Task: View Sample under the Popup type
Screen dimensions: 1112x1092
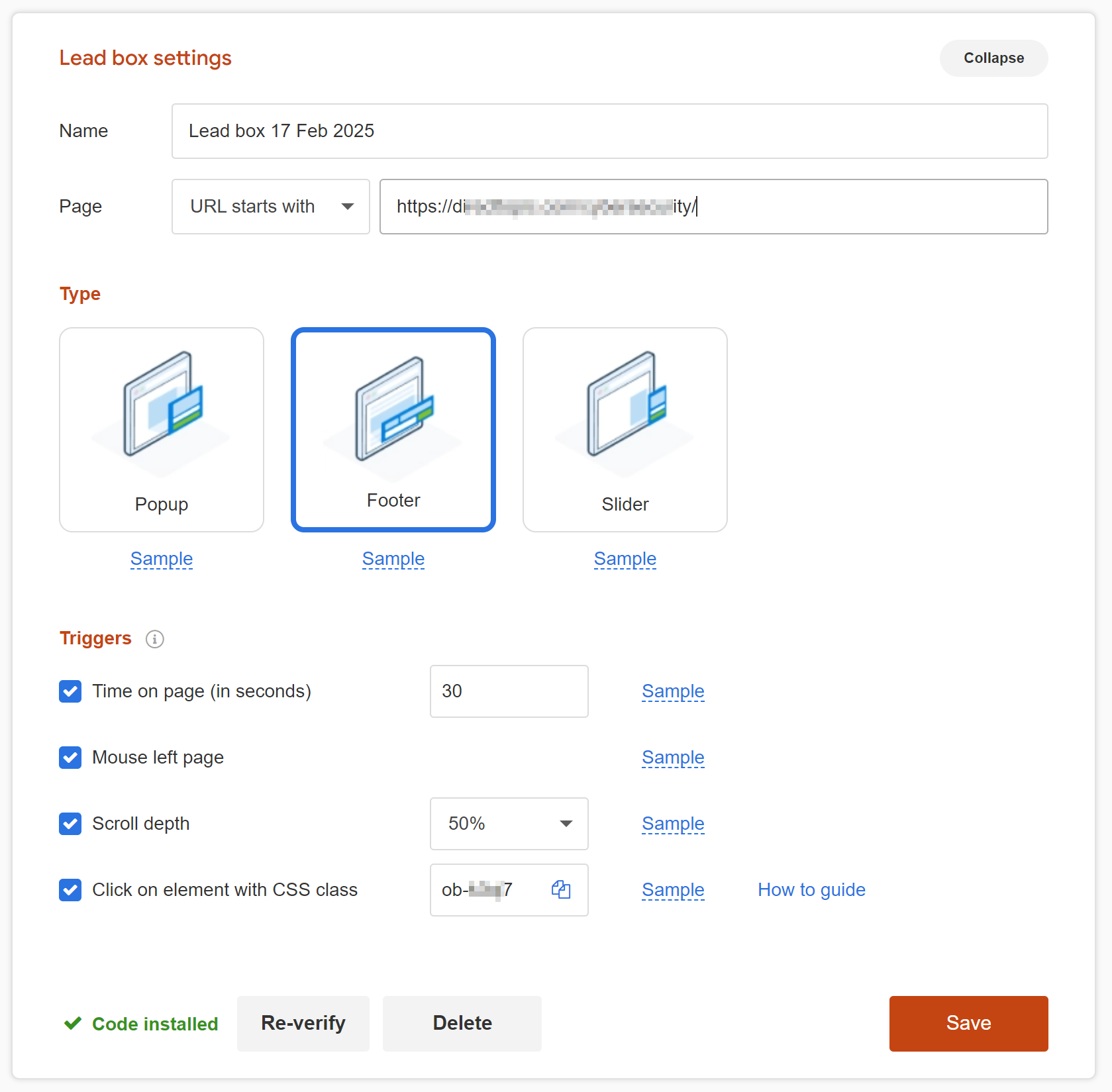Action: (161, 559)
